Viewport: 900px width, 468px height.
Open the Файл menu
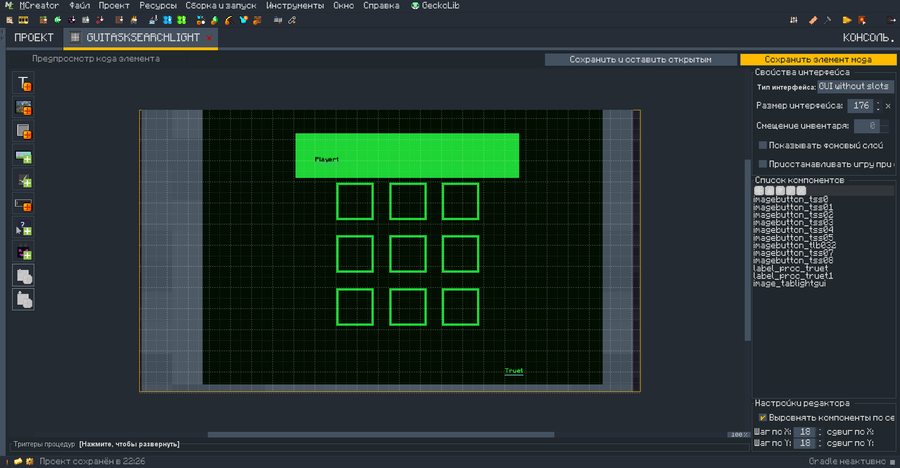click(79, 6)
